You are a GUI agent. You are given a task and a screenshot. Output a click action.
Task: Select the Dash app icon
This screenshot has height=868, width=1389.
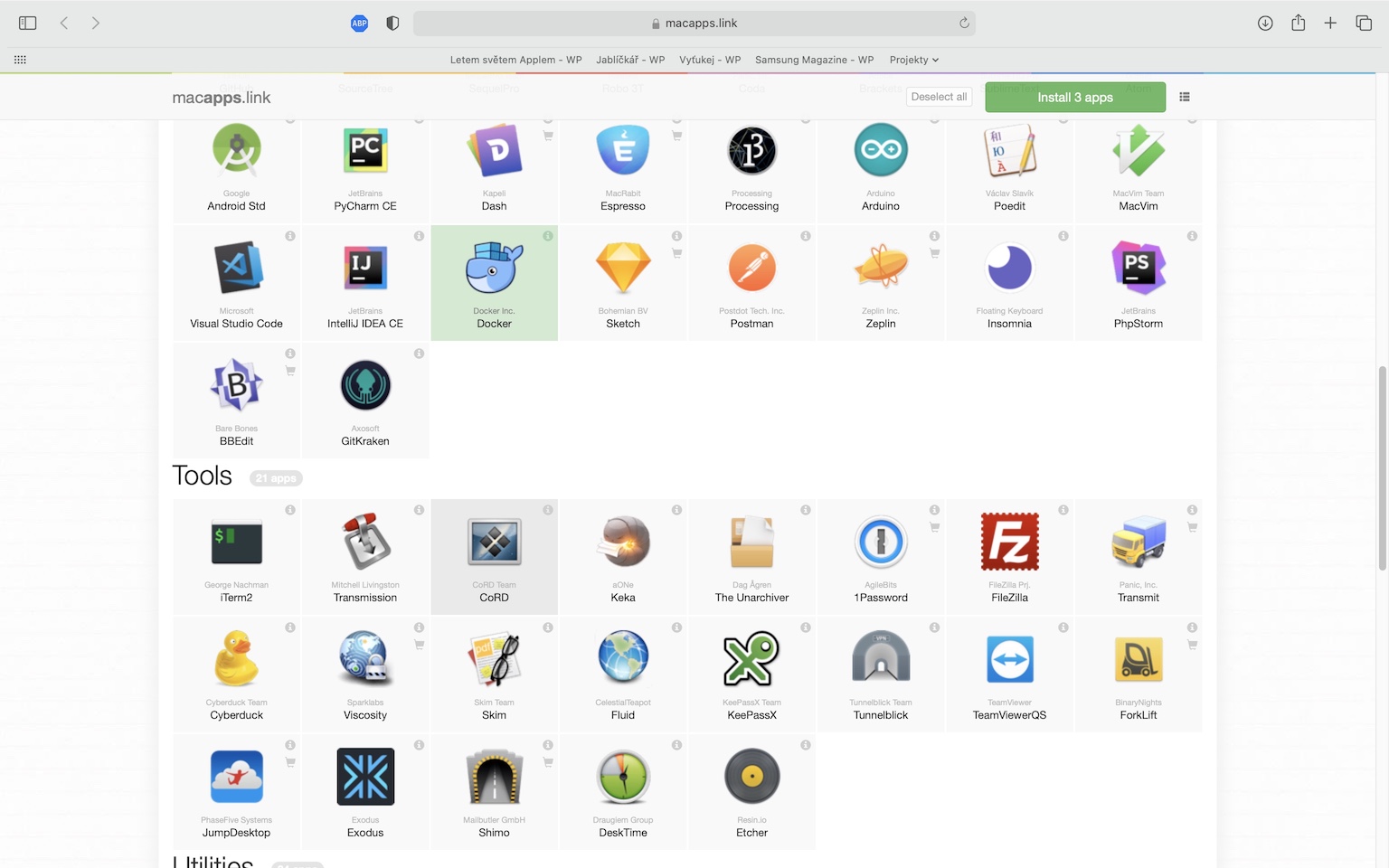(x=495, y=150)
